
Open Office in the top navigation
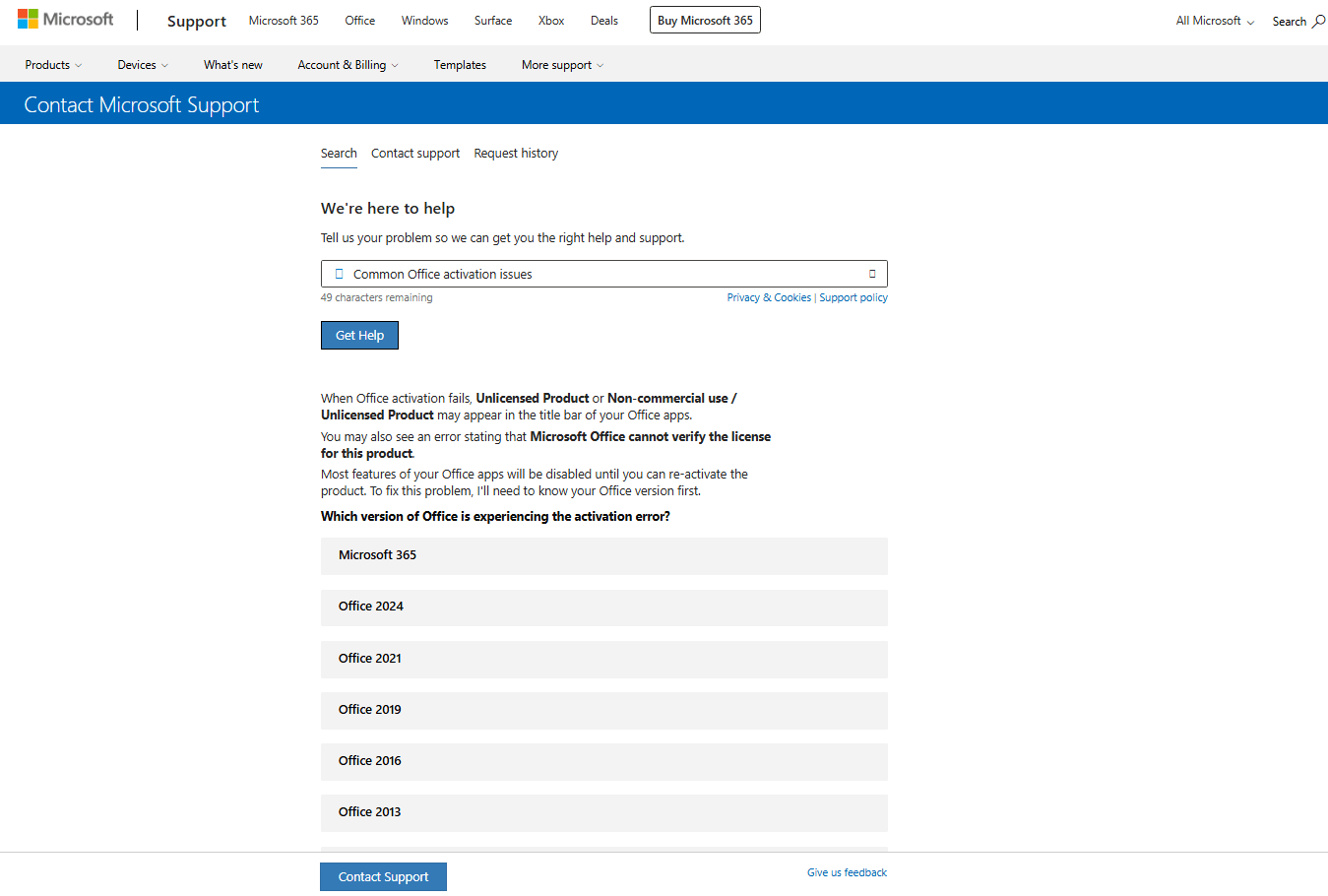coord(359,21)
